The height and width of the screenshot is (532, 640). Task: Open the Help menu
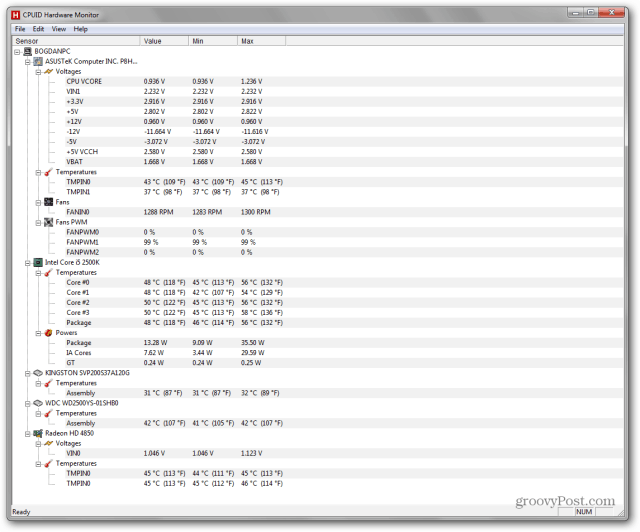pos(81,29)
